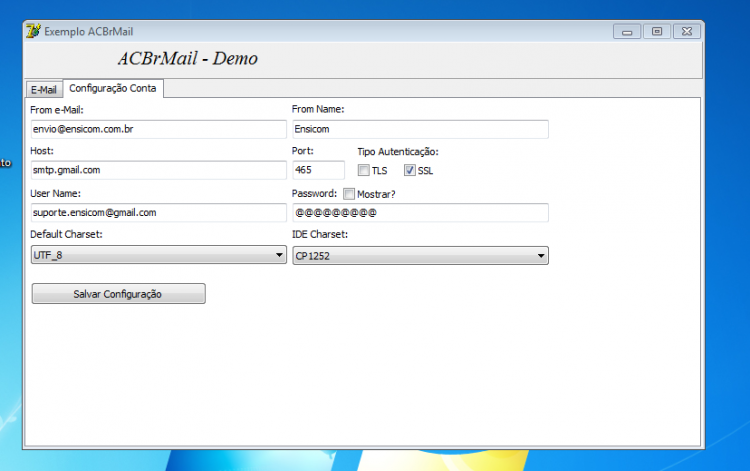Image resolution: width=750 pixels, height=471 pixels.
Task: Focus the Password input field
Action: (x=420, y=213)
